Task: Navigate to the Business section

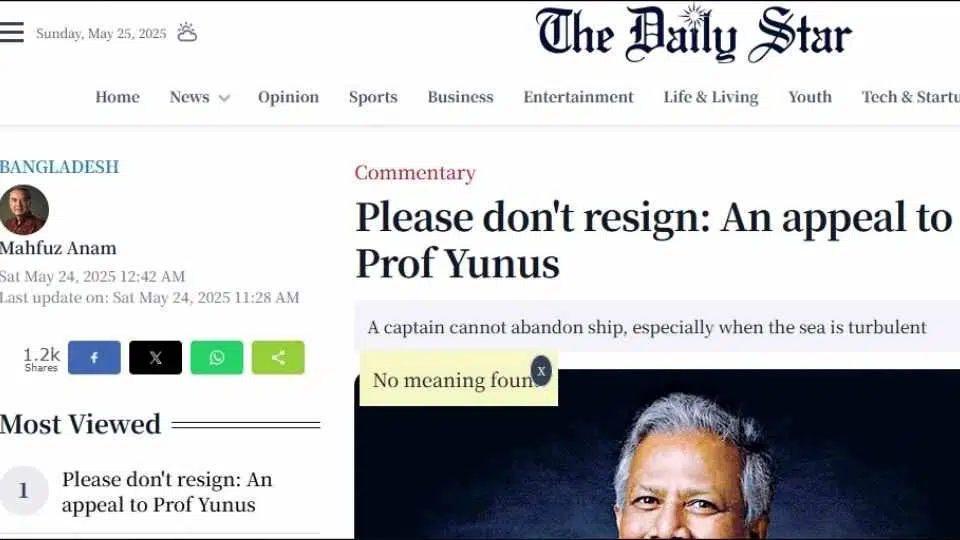Action: 460,97
